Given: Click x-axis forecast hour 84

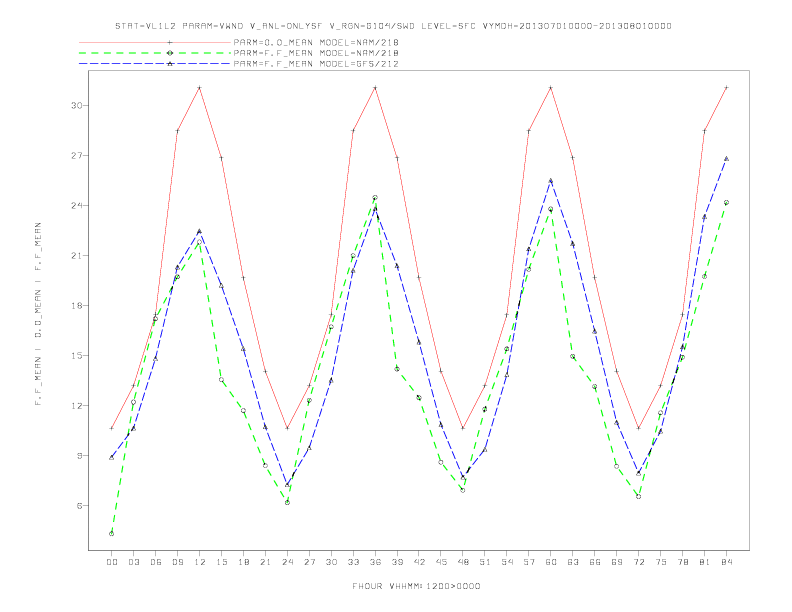Looking at the screenshot, I should pyautogui.click(x=726, y=562).
